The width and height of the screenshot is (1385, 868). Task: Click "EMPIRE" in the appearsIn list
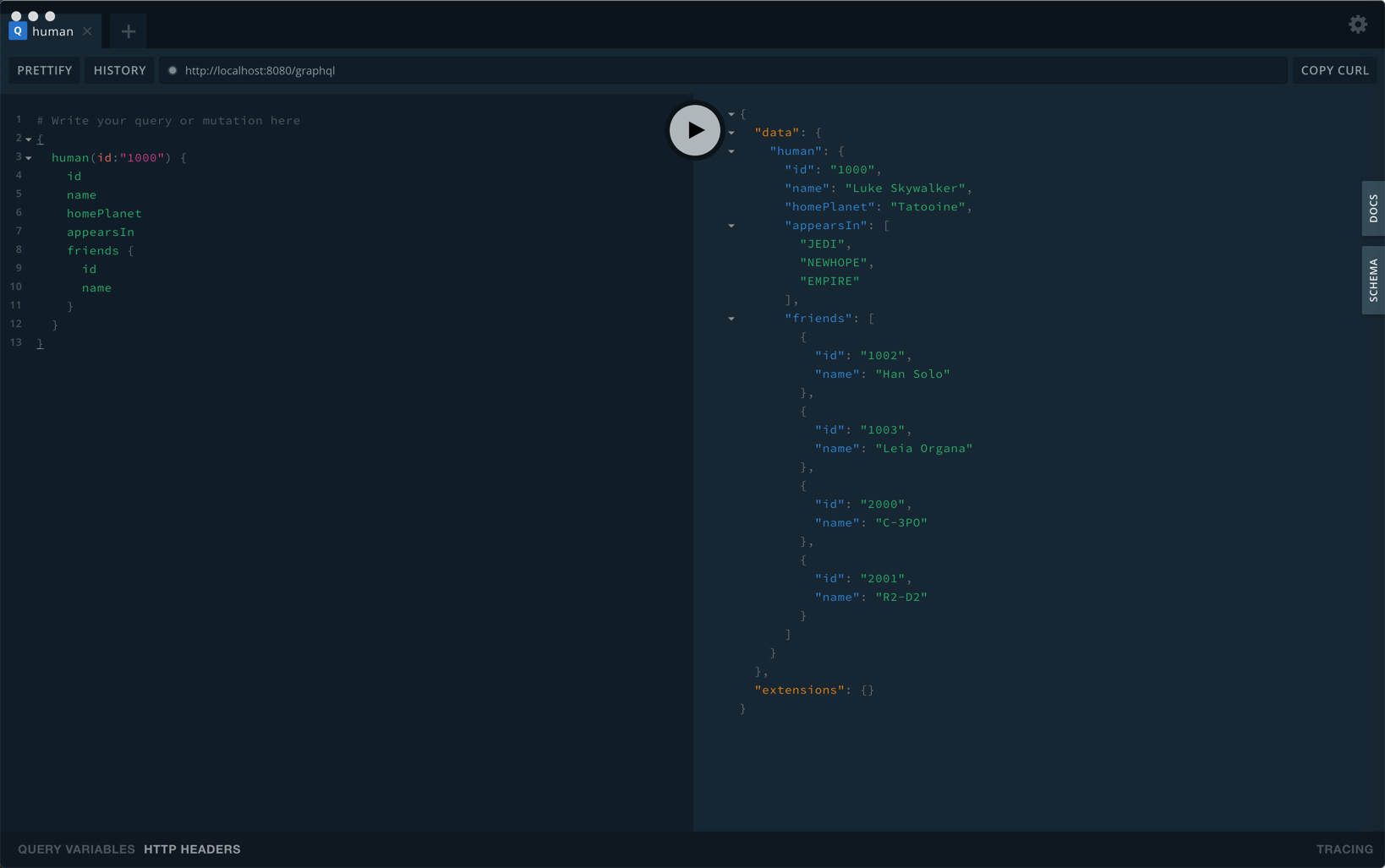click(x=829, y=281)
